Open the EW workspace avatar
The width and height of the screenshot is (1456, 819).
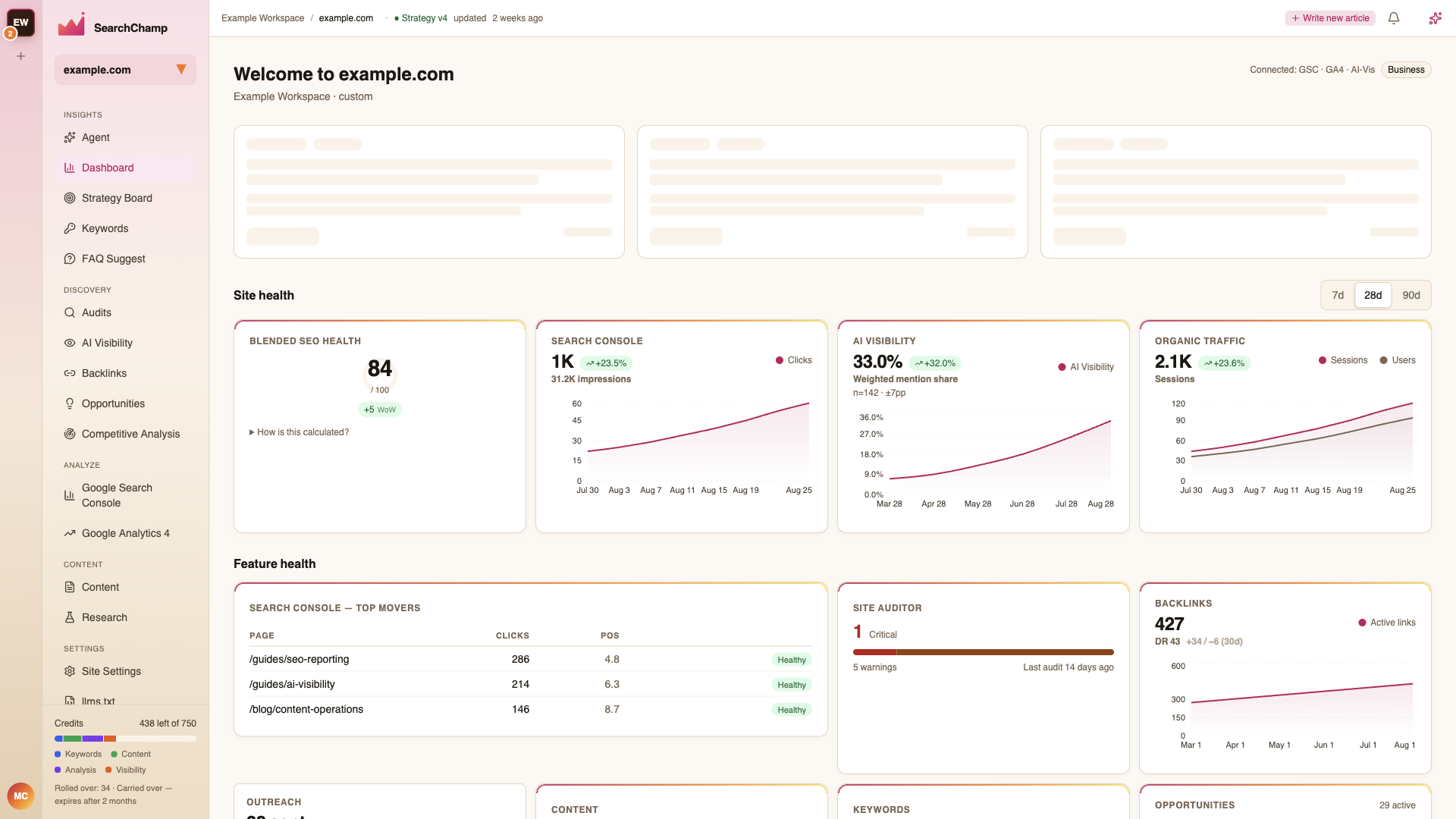[x=21, y=23]
